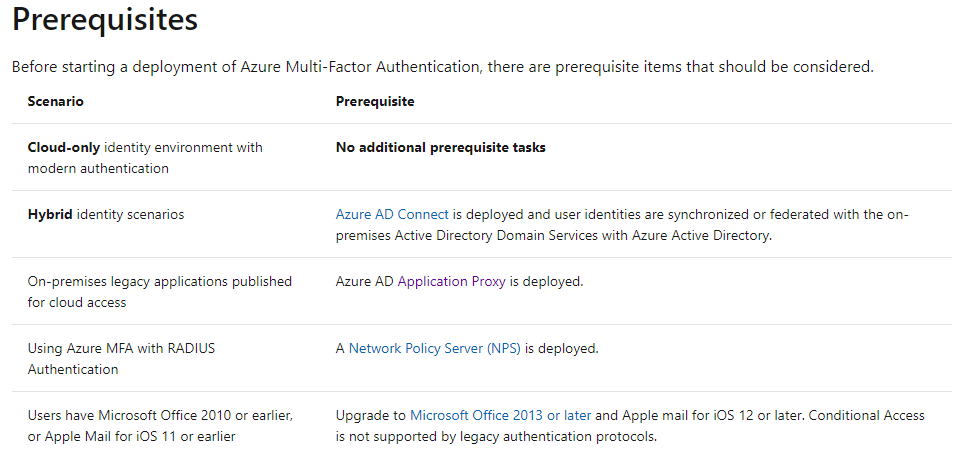This screenshot has width=965, height=458.
Task: Click 'Users have Microsoft Office 2010' scenario cell
Action: 161,426
